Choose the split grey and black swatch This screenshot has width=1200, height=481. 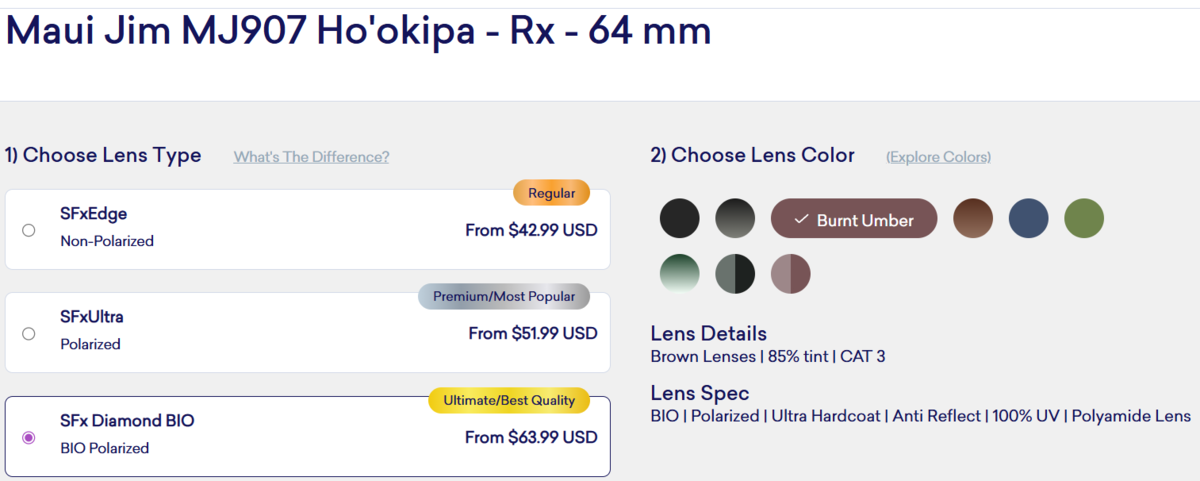[x=735, y=274]
